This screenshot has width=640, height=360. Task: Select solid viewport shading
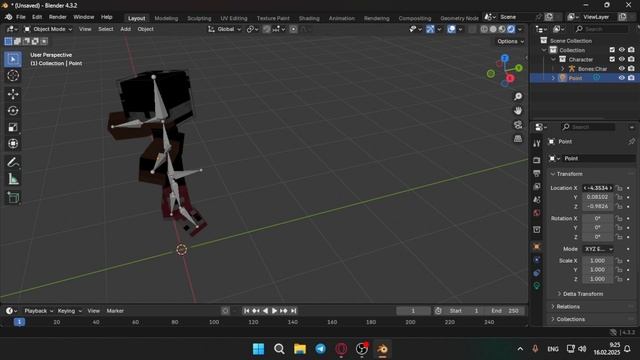[493, 29]
